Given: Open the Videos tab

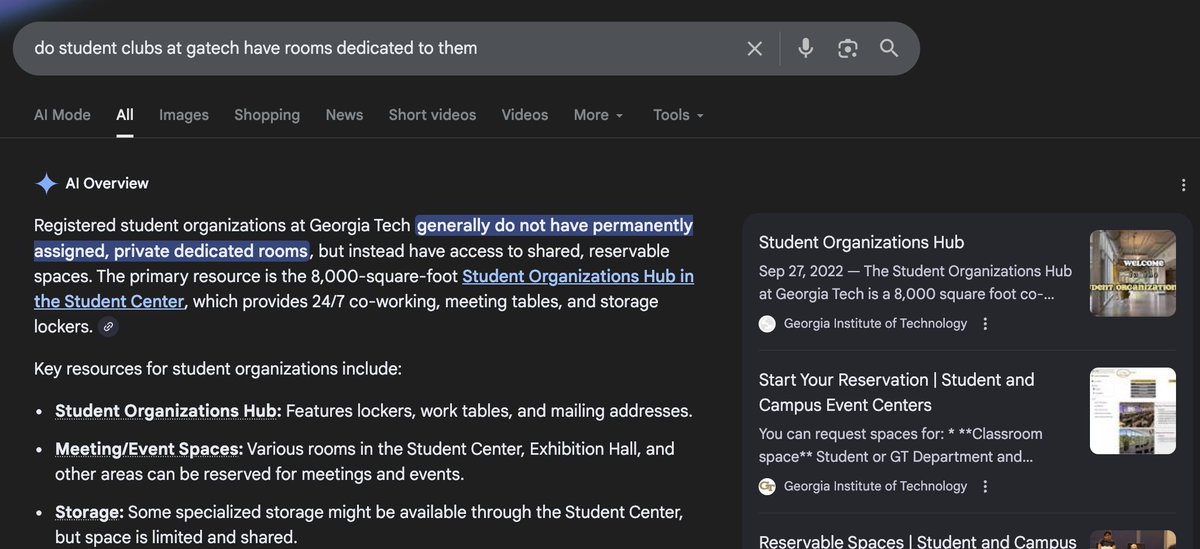Looking at the screenshot, I should 525,115.
